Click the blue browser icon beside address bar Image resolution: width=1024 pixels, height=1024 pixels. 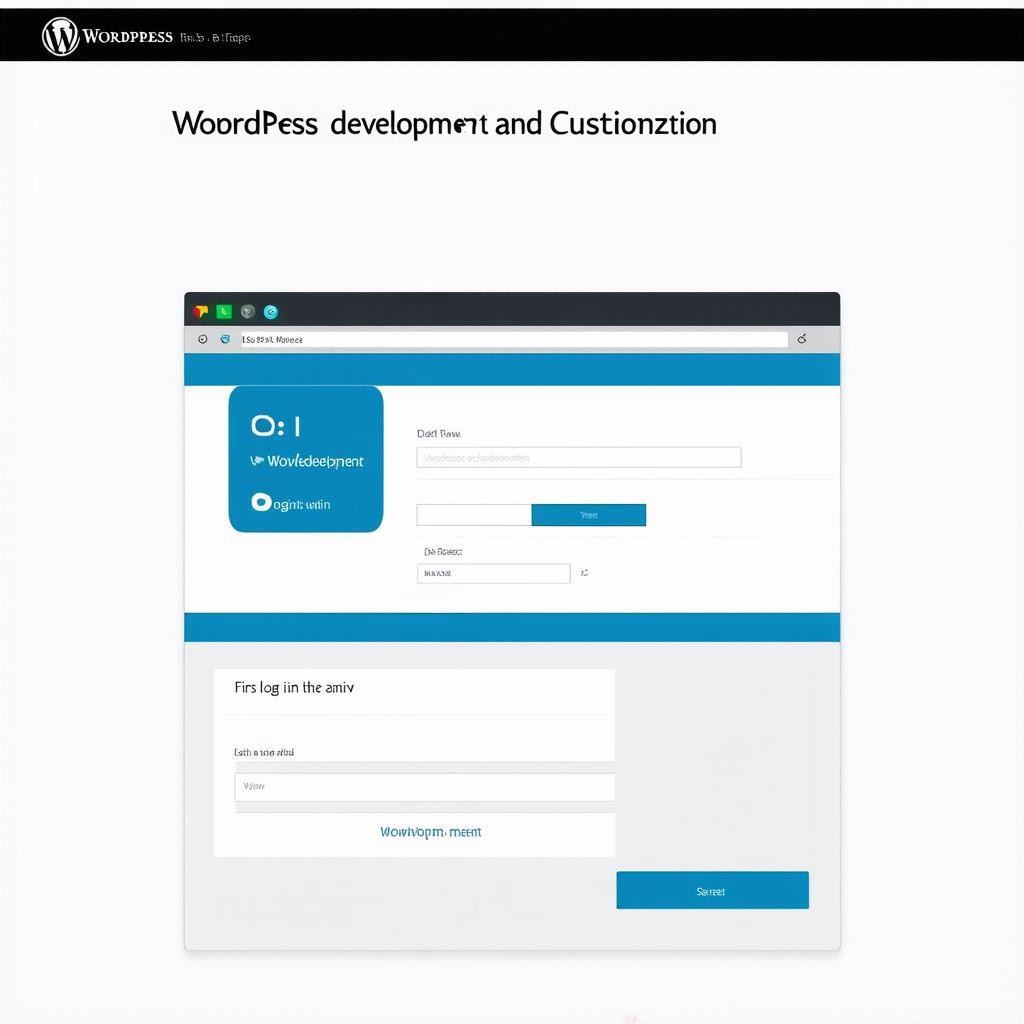pyautogui.click(x=225, y=340)
